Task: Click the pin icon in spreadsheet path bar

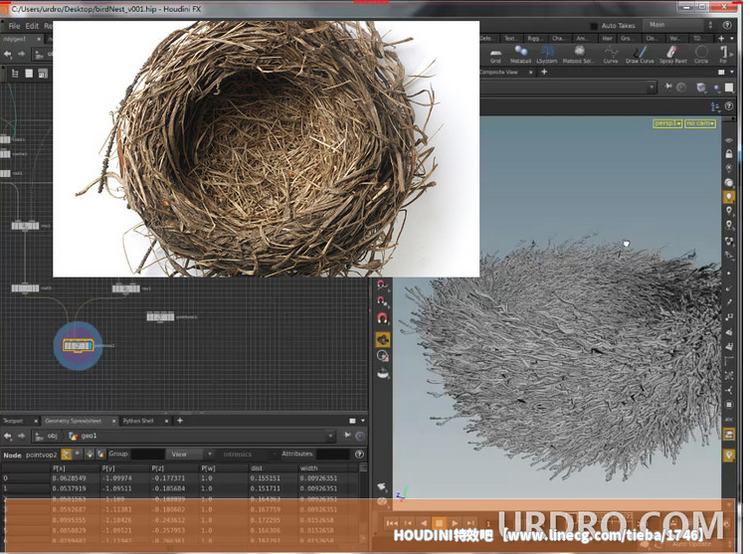Action: (347, 435)
